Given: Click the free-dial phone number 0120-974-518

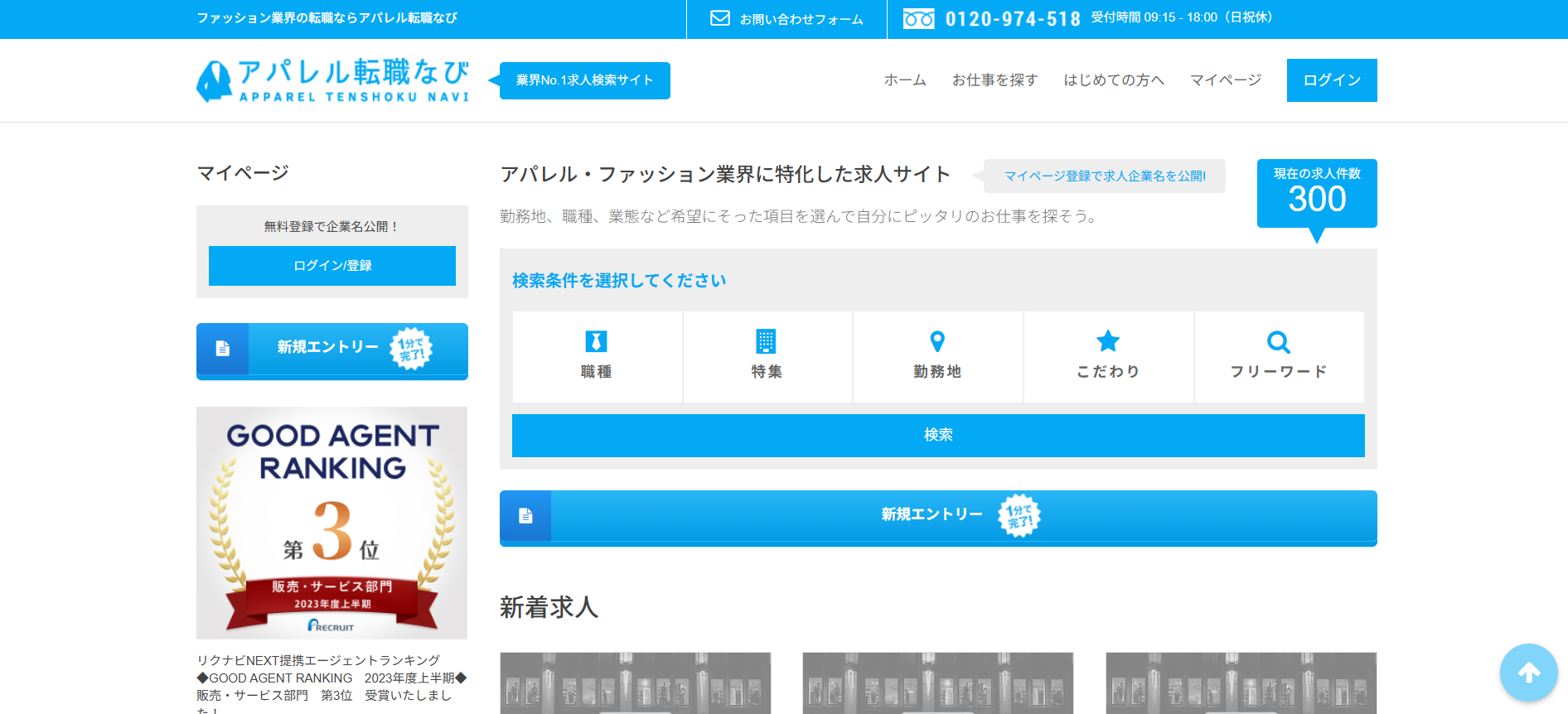Looking at the screenshot, I should pyautogui.click(x=1013, y=19).
